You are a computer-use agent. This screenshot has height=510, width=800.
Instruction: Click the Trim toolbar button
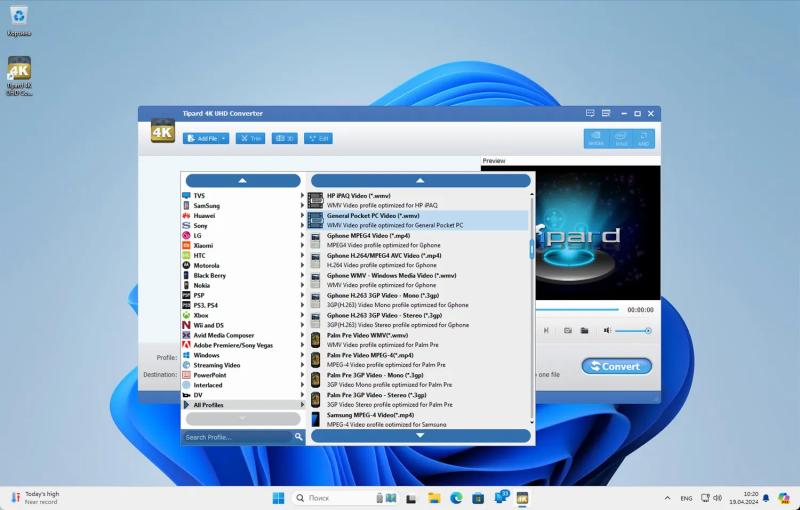(251, 138)
